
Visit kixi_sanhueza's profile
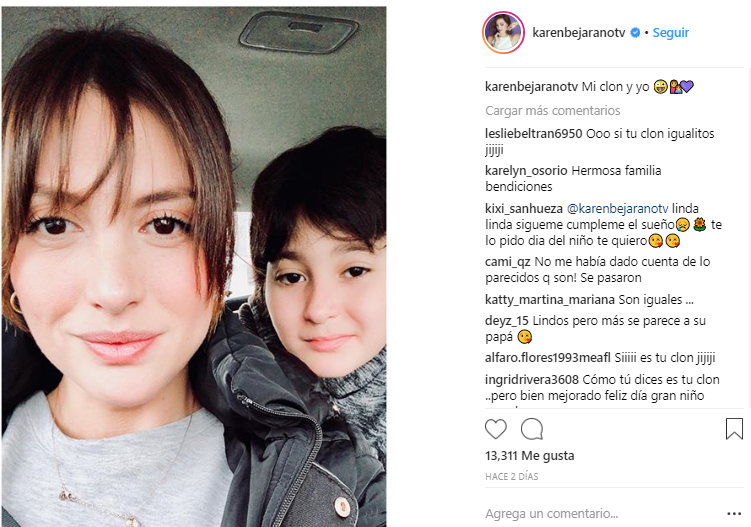524,209
